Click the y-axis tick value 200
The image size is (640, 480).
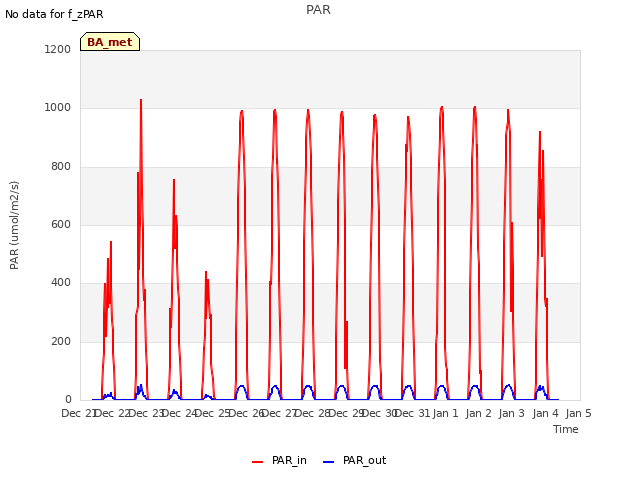[61, 341]
